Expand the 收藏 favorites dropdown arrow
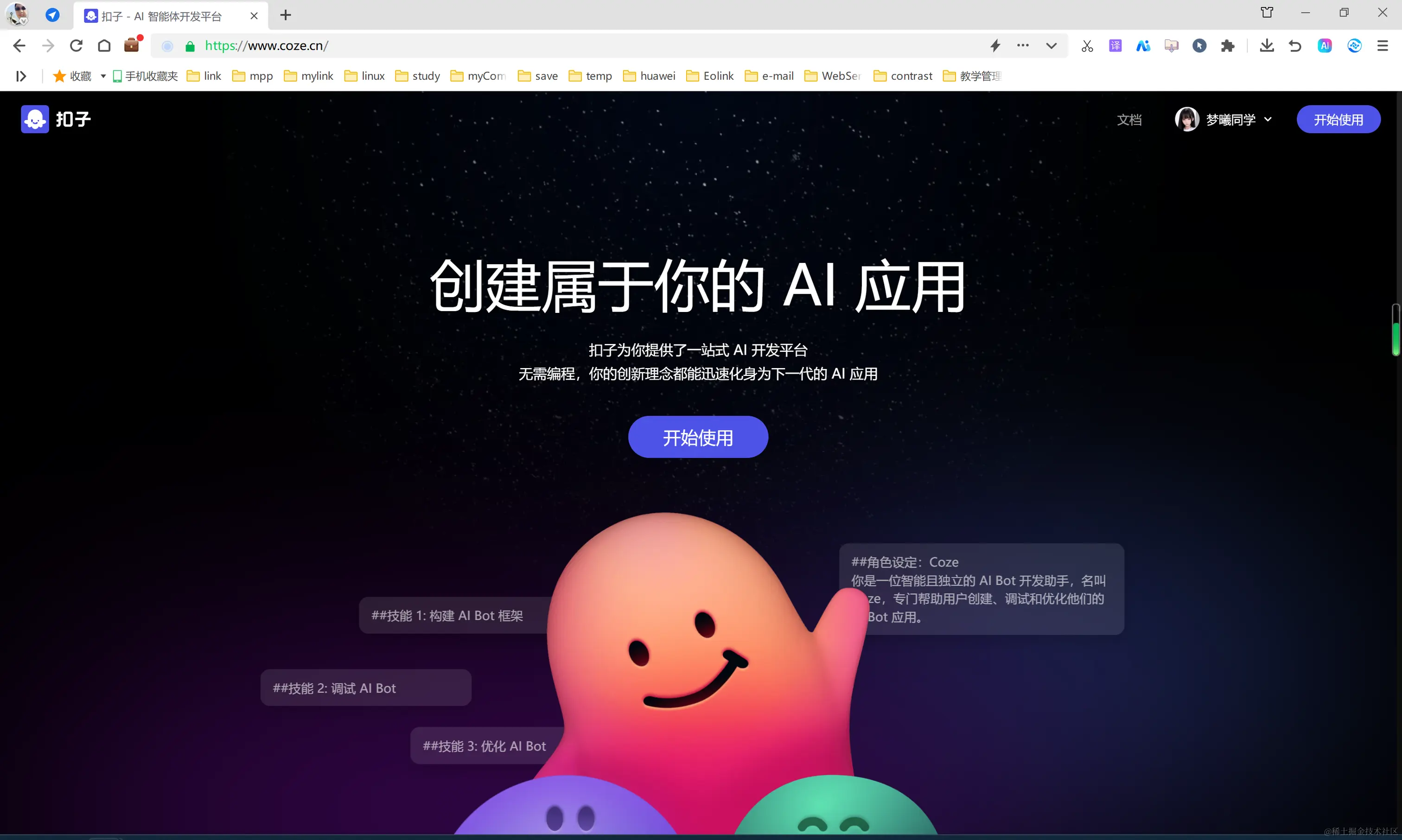This screenshot has height=840, width=1402. [103, 76]
